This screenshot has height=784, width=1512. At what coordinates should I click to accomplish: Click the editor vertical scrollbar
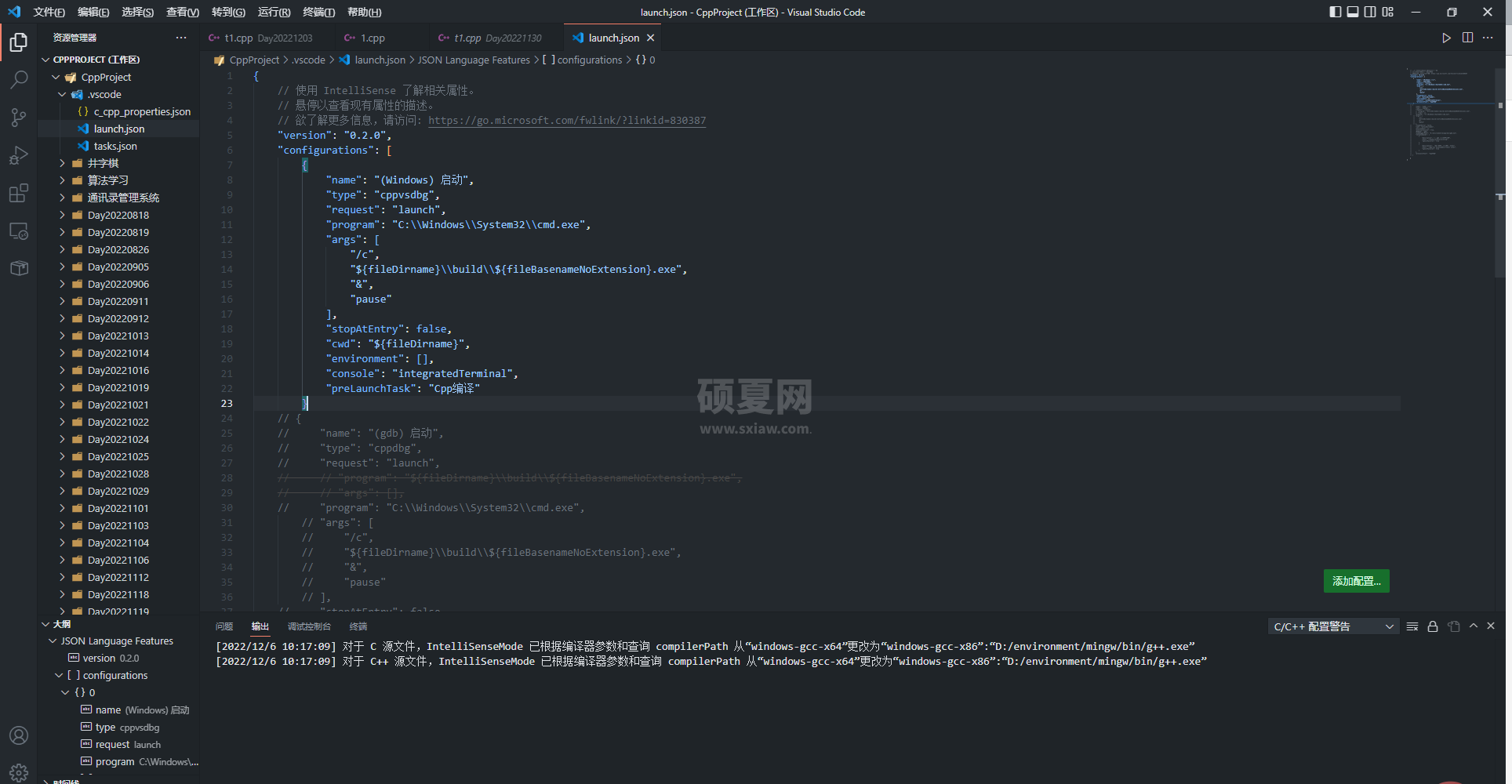pos(1500,172)
